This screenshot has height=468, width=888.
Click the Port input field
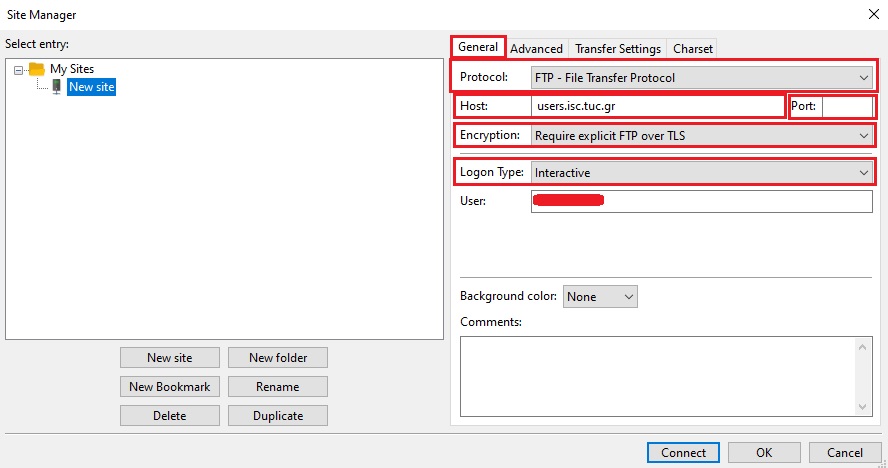tap(846, 106)
